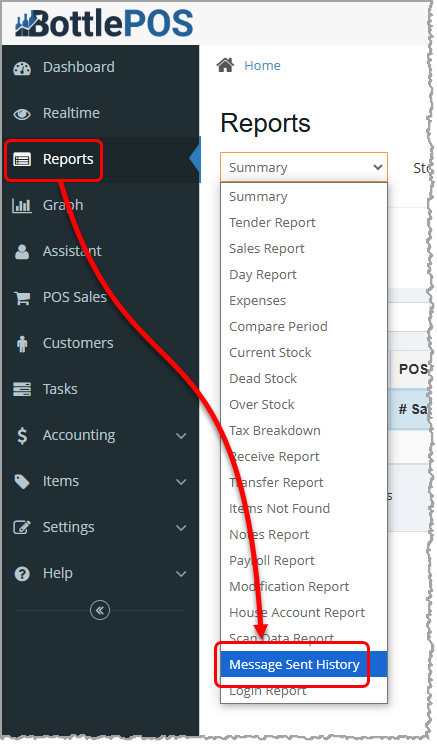Select Payroll Report option
The width and height of the screenshot is (437, 745).
pos(304,561)
